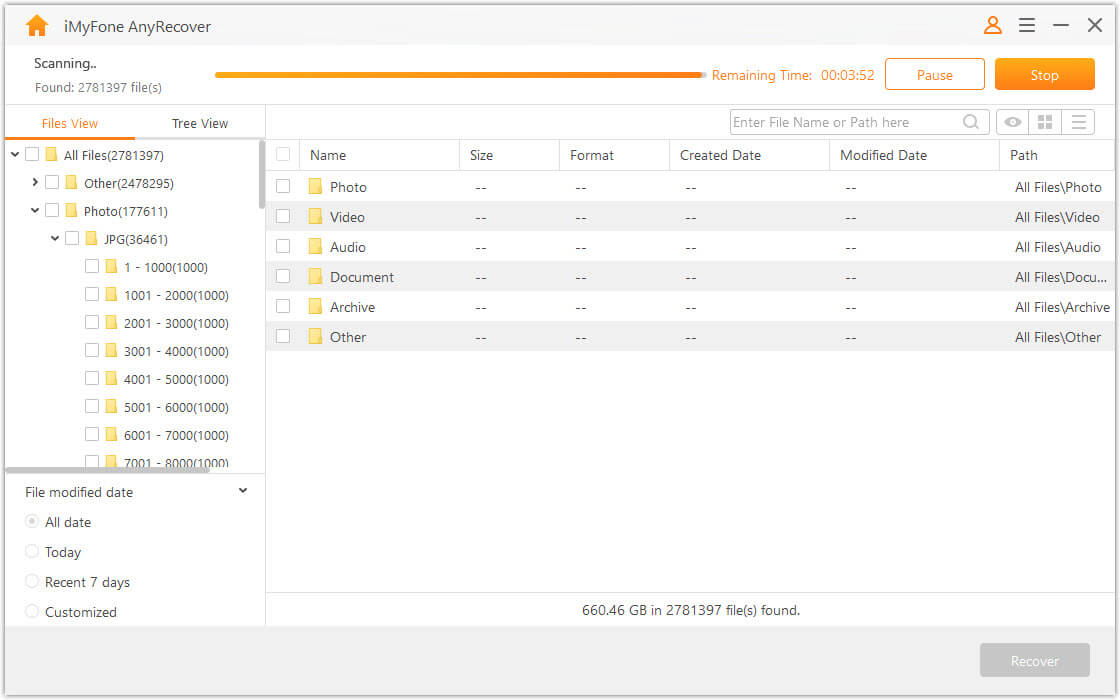Select the Recent 7 days radio option
Image resolution: width=1120 pixels, height=700 pixels.
click(x=32, y=582)
